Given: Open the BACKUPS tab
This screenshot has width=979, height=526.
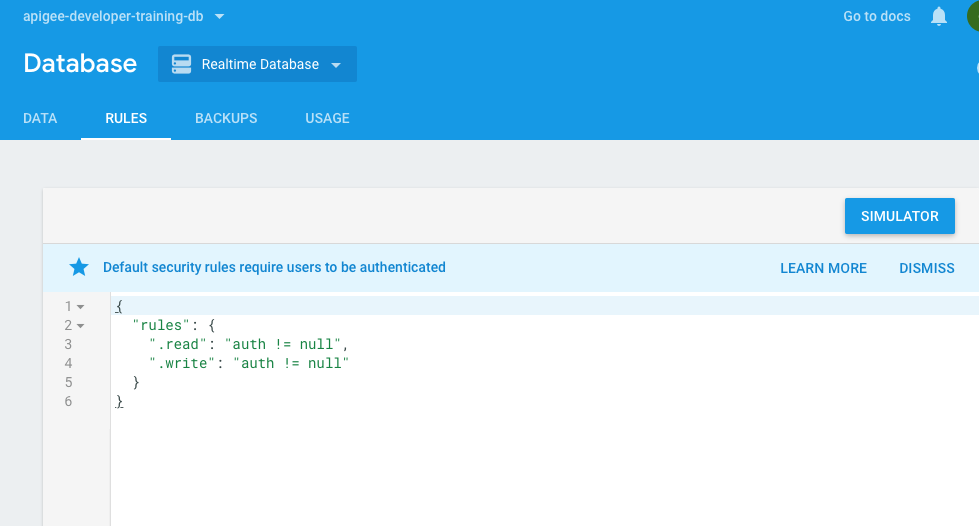Looking at the screenshot, I should pos(226,118).
